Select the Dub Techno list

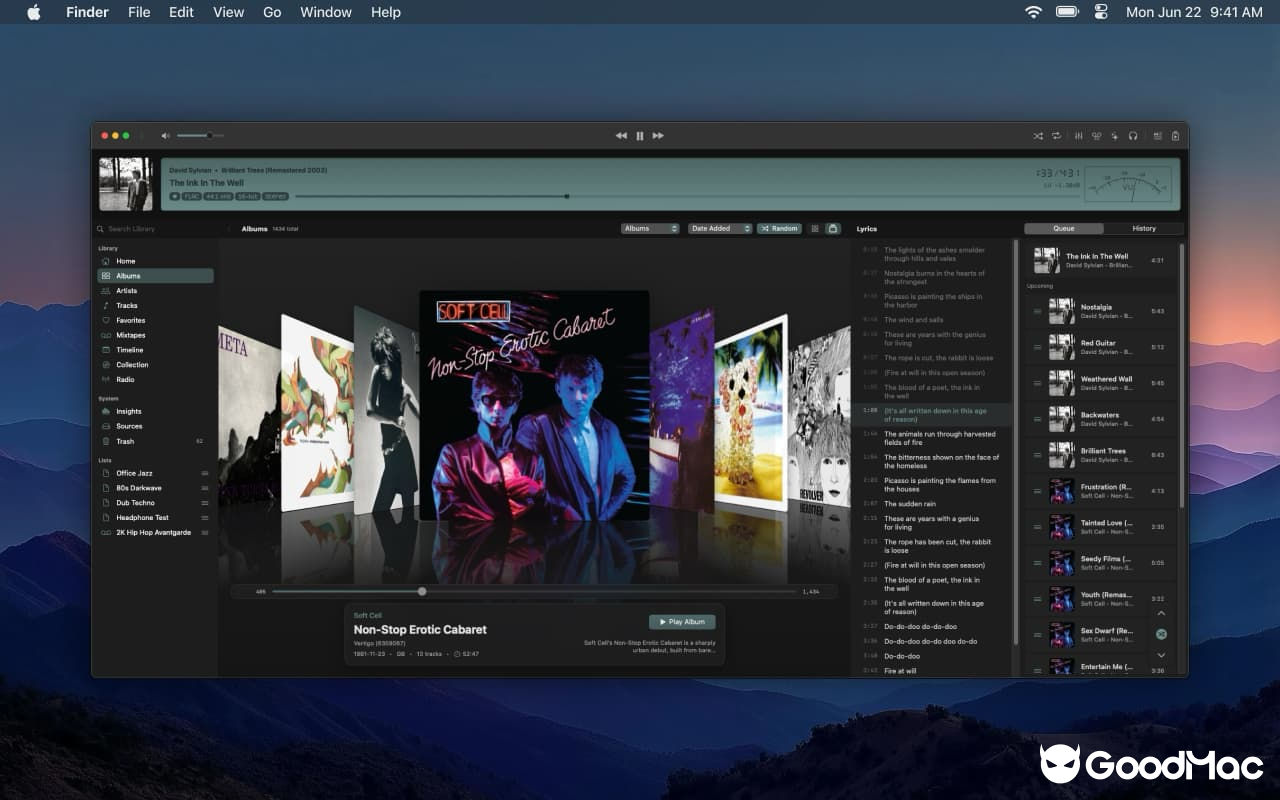click(155, 503)
